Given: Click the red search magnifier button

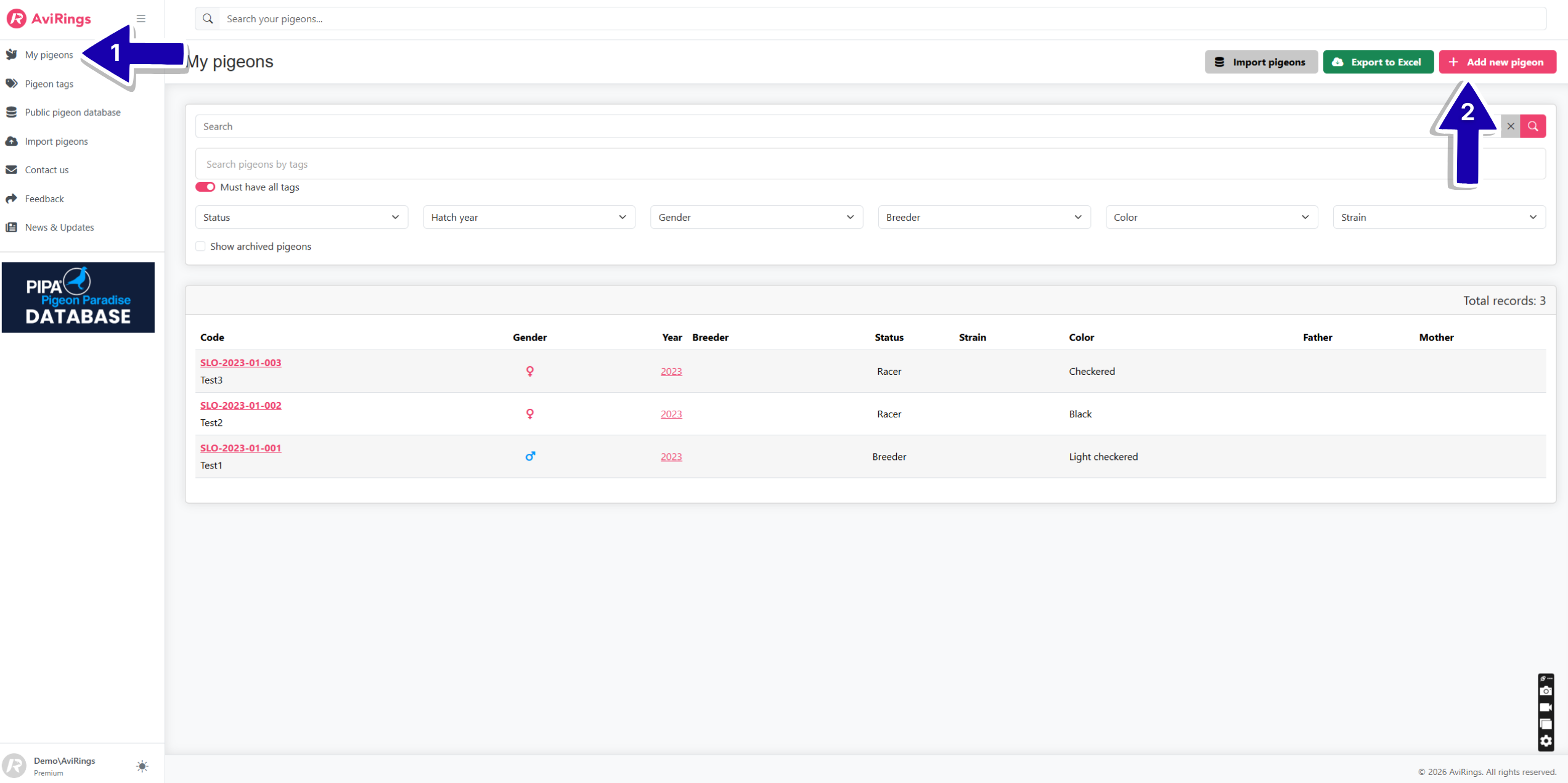Looking at the screenshot, I should click(x=1533, y=126).
